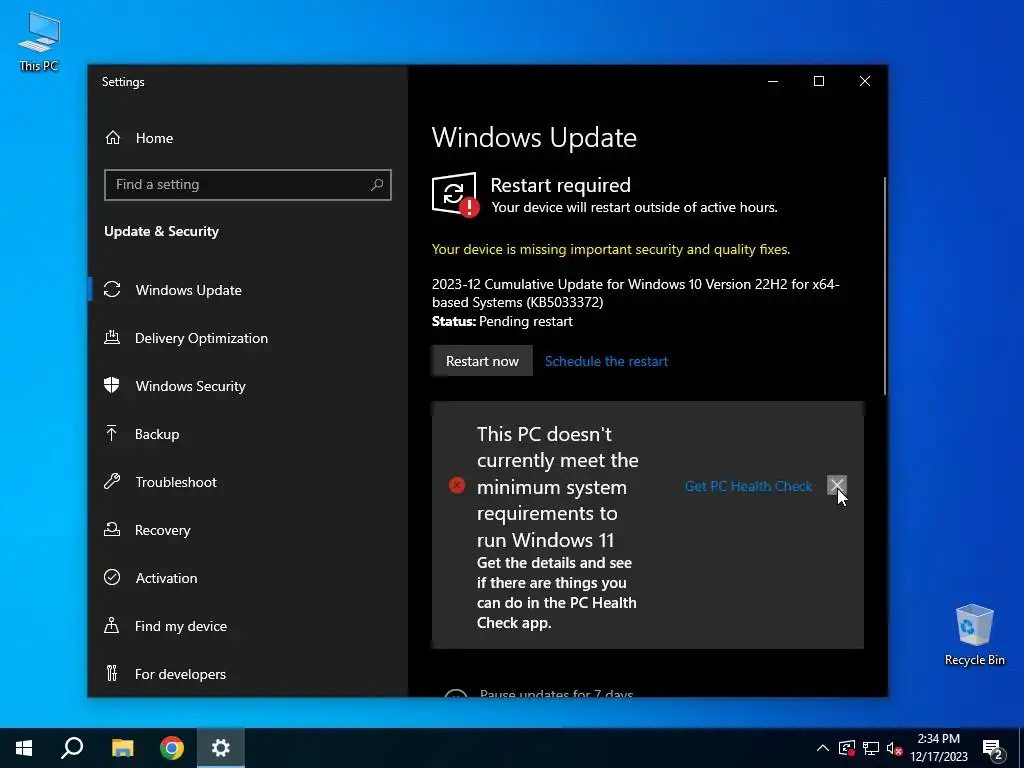This screenshot has width=1024, height=768.
Task: Open Delivery Optimization settings page
Action: pyautogui.click(x=201, y=338)
